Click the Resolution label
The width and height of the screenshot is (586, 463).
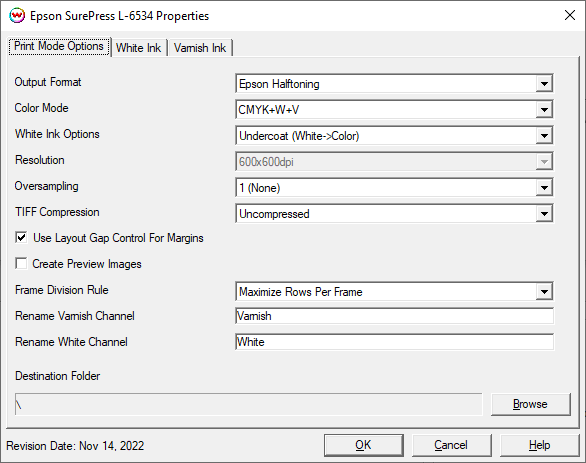click(40, 160)
